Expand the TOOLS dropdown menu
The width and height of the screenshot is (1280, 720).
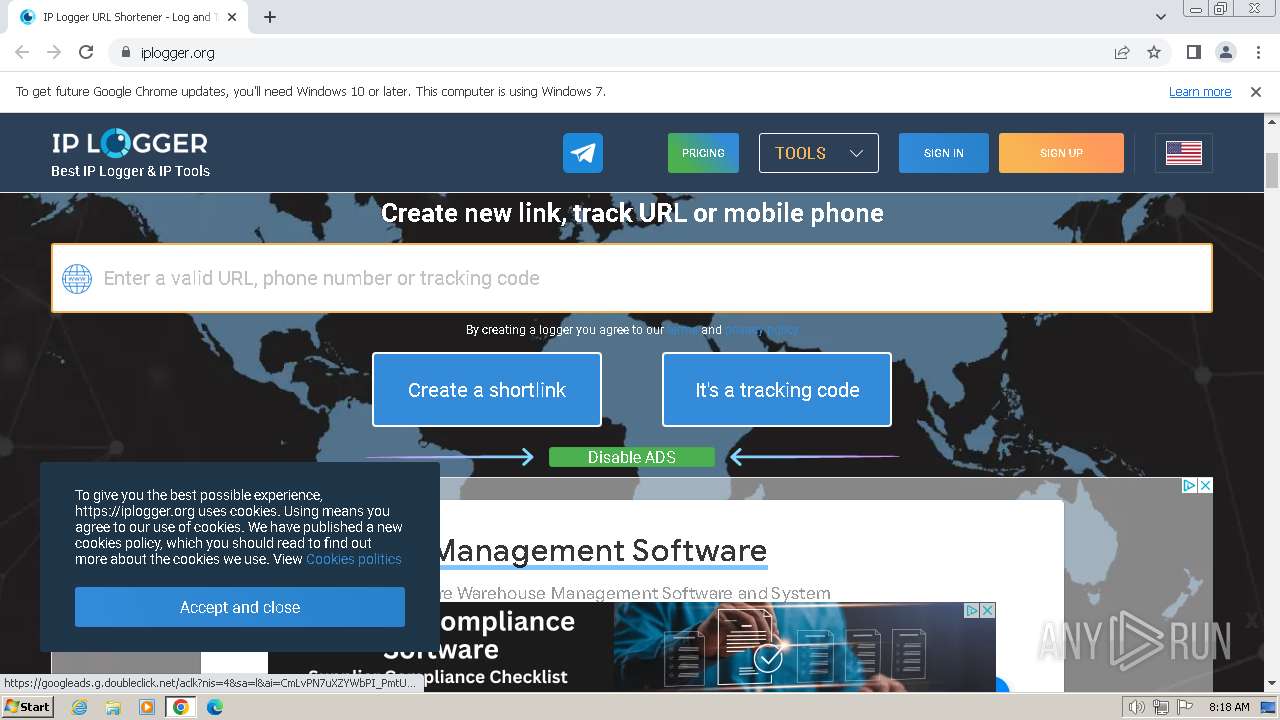point(819,153)
